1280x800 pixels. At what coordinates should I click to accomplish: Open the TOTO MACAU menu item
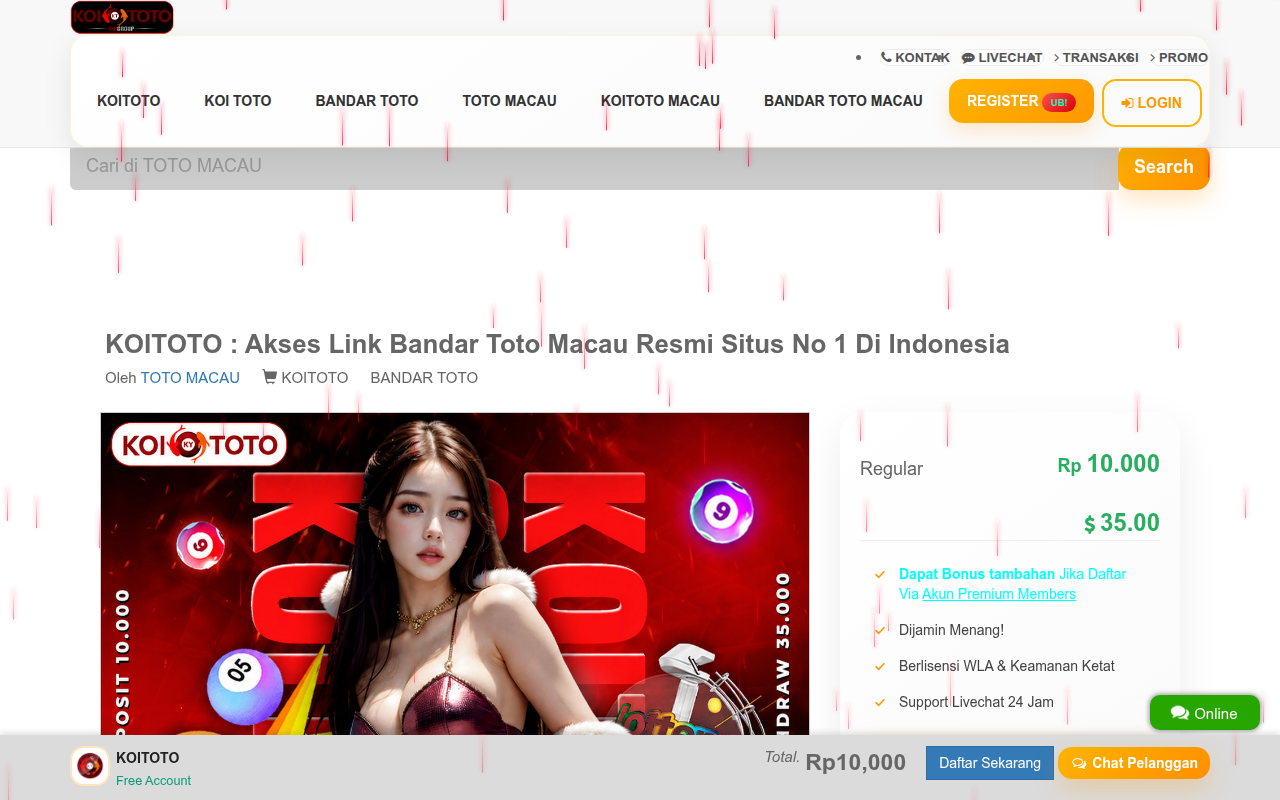pyautogui.click(x=509, y=101)
